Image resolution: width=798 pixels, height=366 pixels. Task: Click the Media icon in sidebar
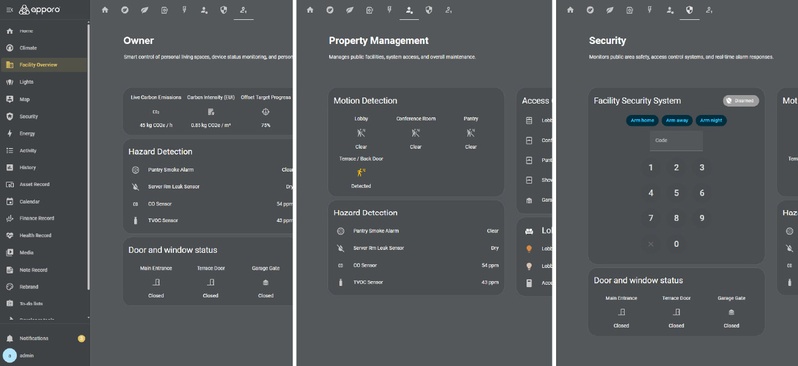tap(9, 252)
